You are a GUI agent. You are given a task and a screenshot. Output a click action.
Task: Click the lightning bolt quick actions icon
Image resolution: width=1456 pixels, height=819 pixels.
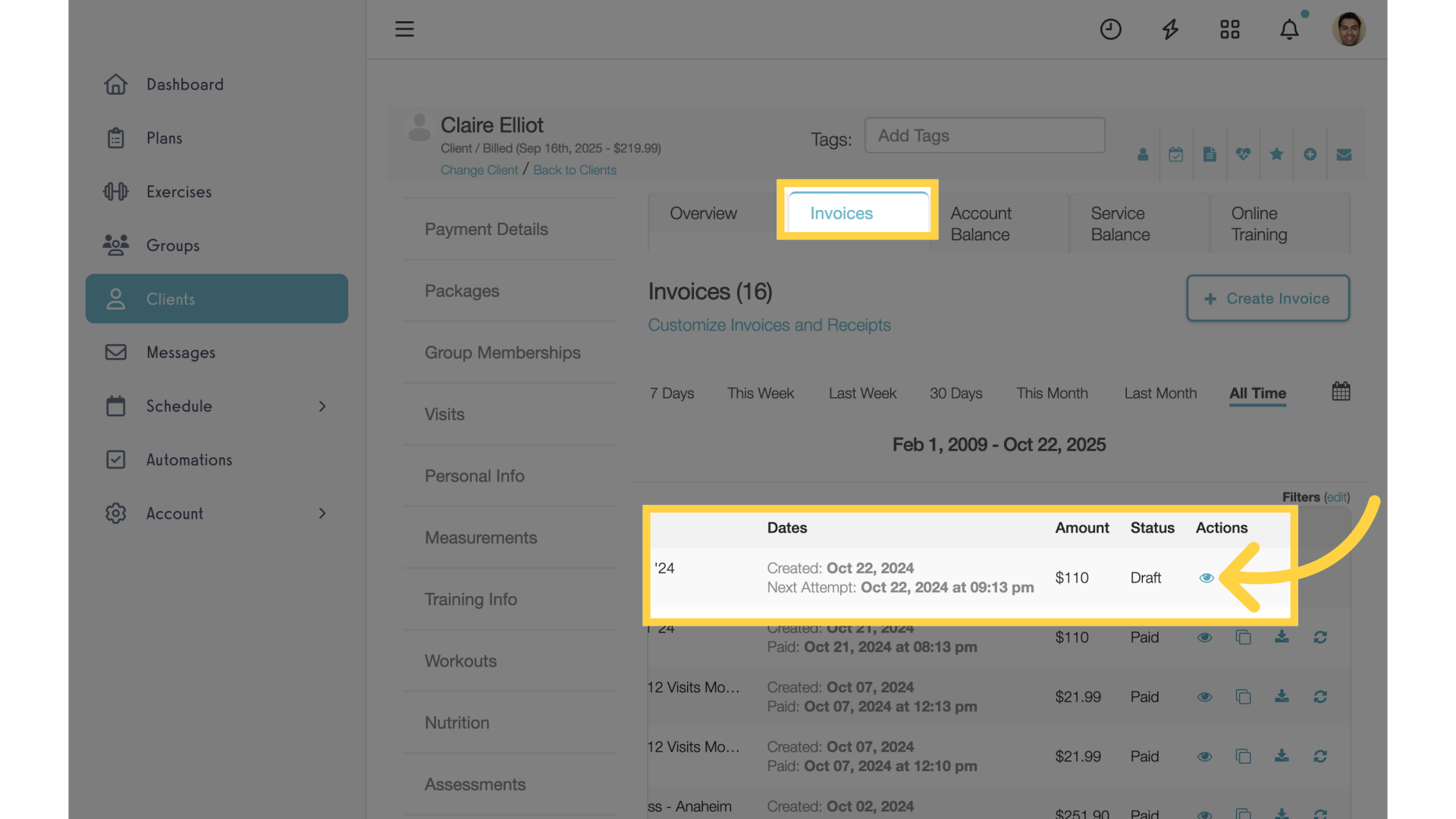click(x=1170, y=29)
